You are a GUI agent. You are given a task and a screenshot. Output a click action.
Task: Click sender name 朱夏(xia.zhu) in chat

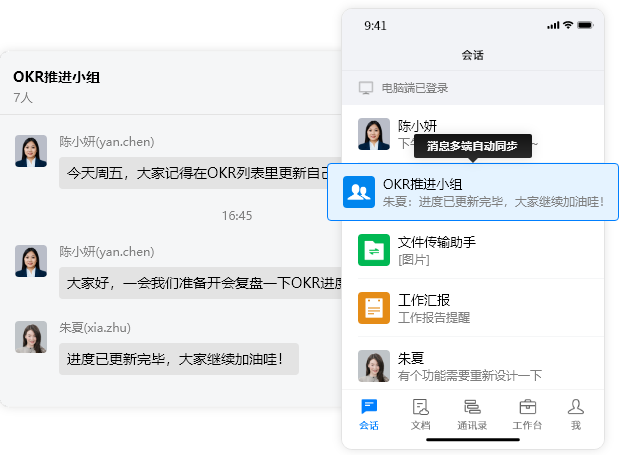95,328
